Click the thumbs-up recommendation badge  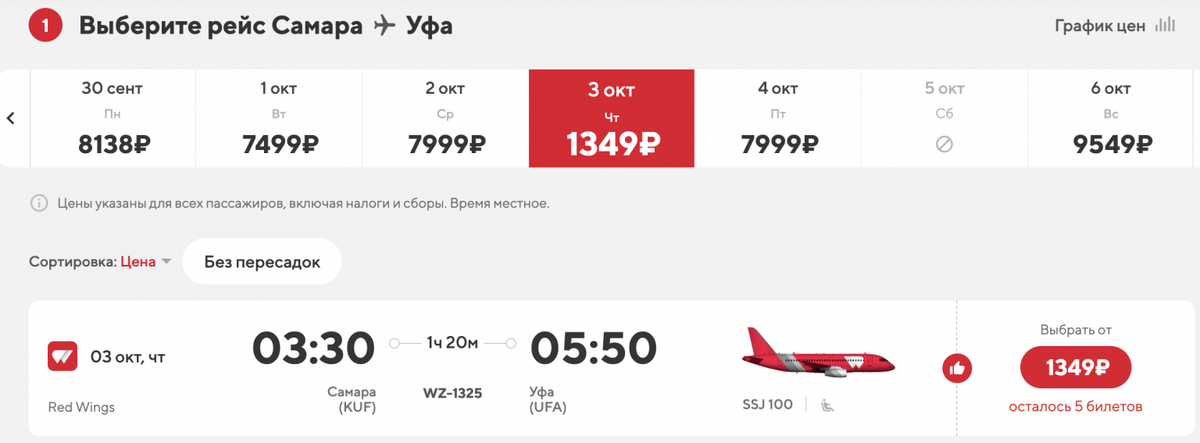point(957,368)
